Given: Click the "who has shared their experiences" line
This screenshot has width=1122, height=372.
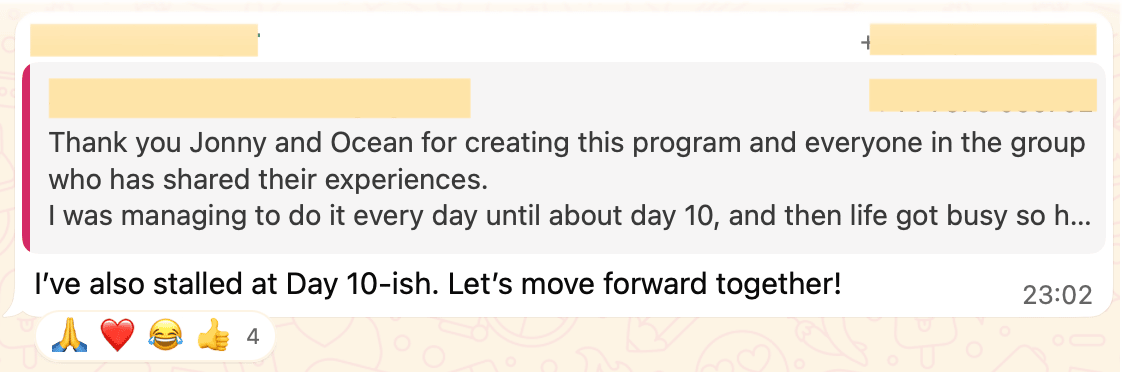Looking at the screenshot, I should pos(268,180).
